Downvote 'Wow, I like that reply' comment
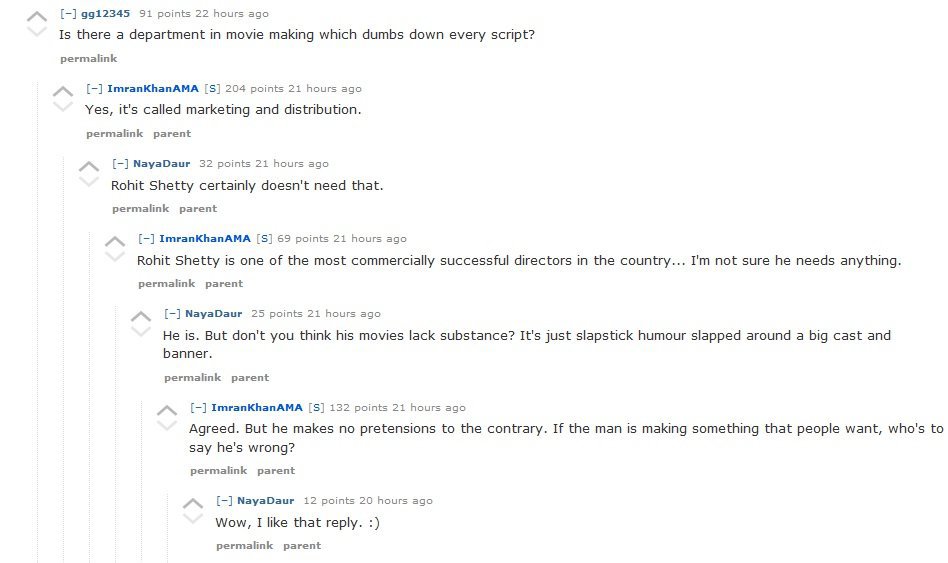This screenshot has height=563, width=948. (193, 518)
